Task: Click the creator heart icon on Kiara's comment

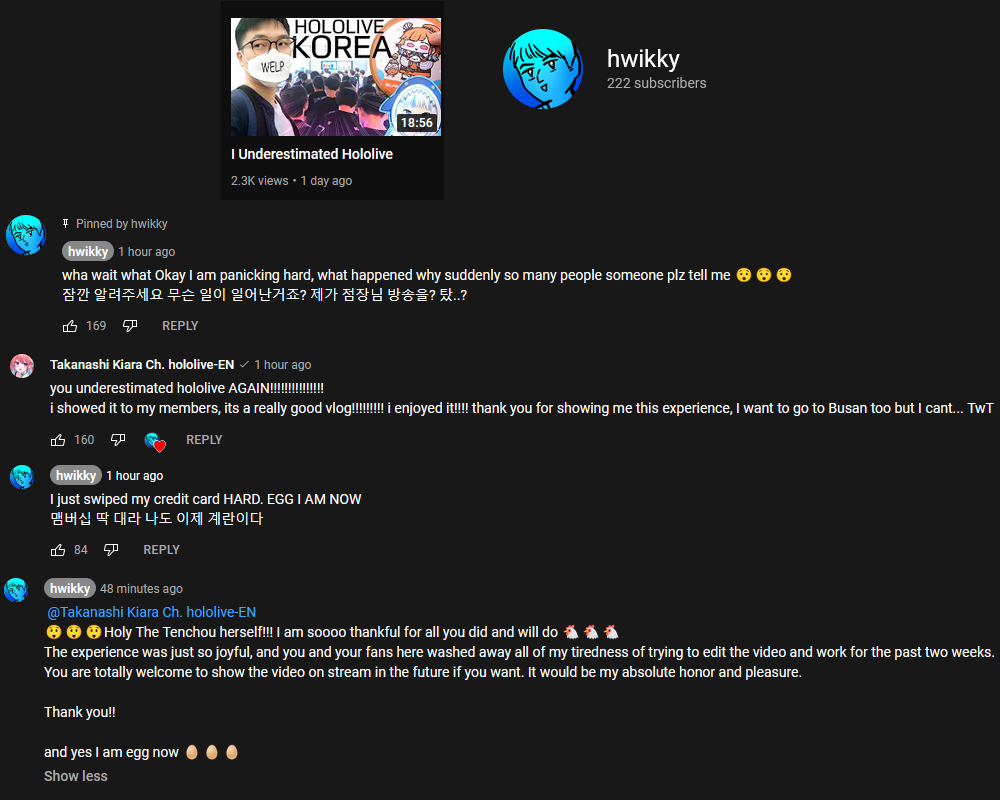Action: (155, 441)
